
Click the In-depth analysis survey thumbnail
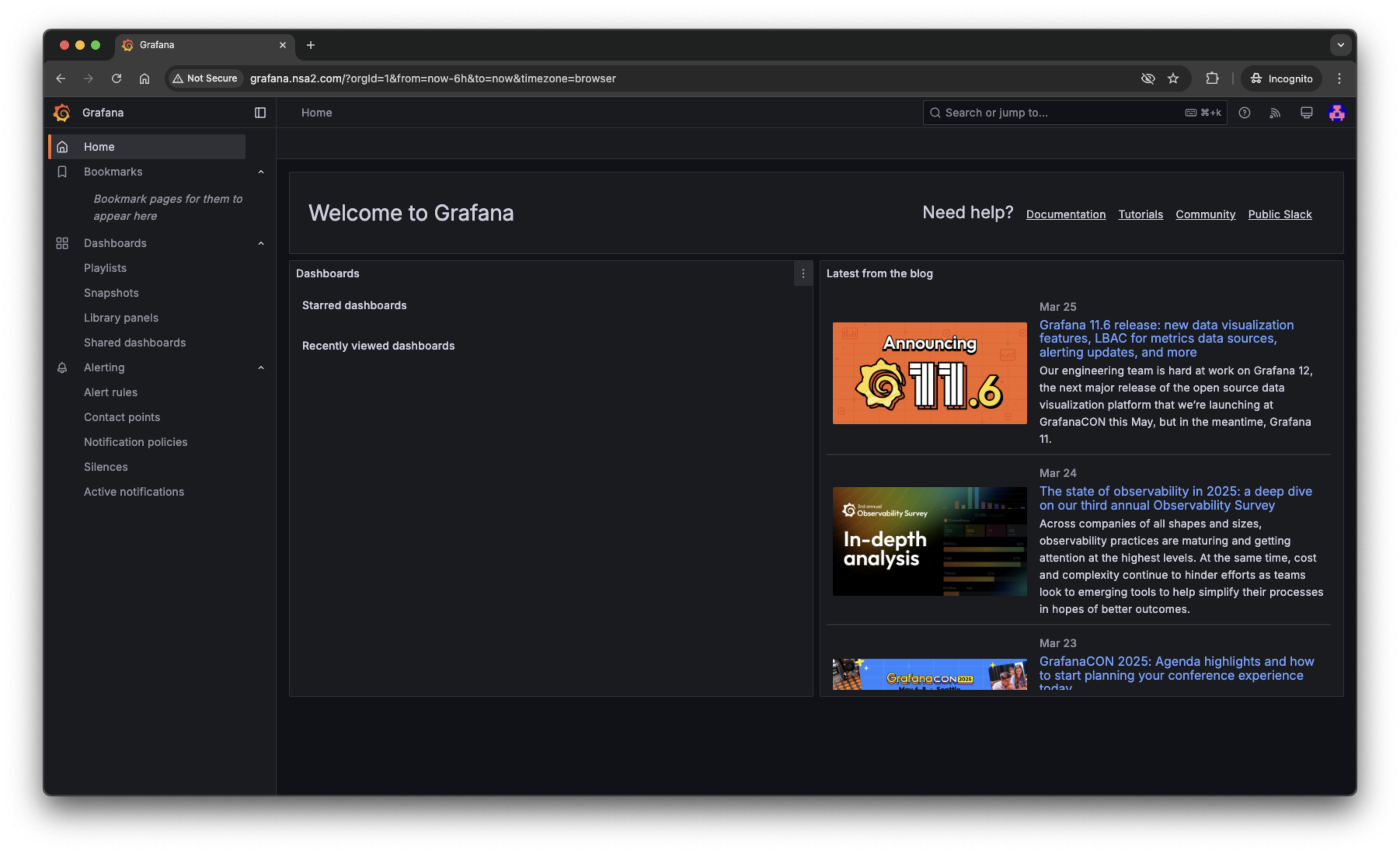click(930, 541)
